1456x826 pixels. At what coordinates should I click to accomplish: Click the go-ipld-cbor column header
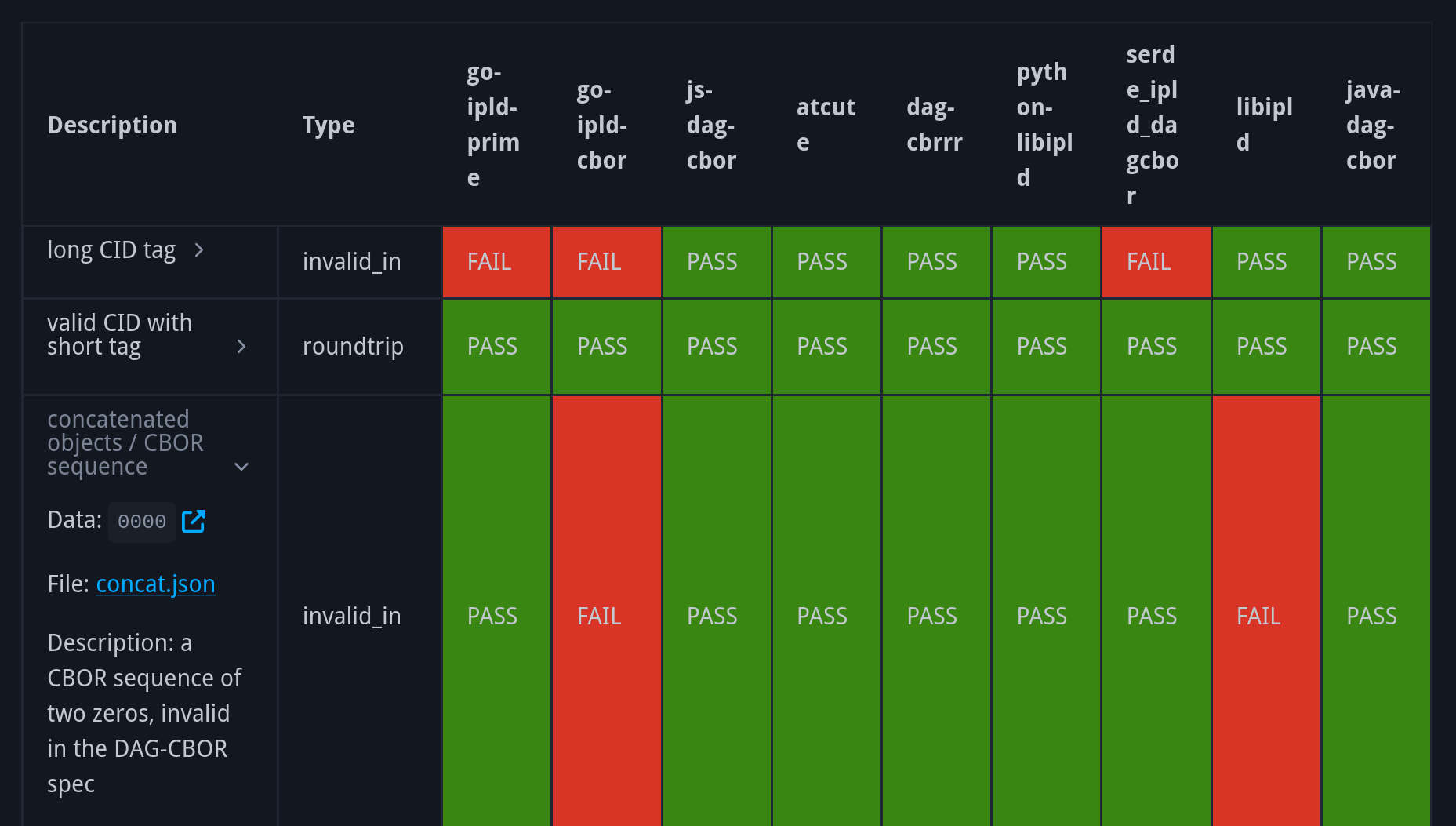(x=600, y=124)
